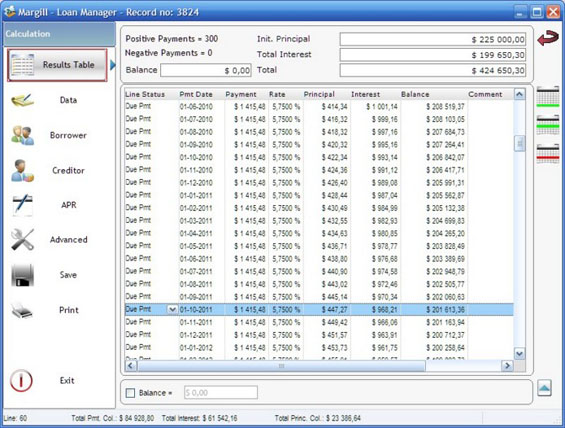
Task: Click the vertical scrollbar thumb
Action: [519, 143]
